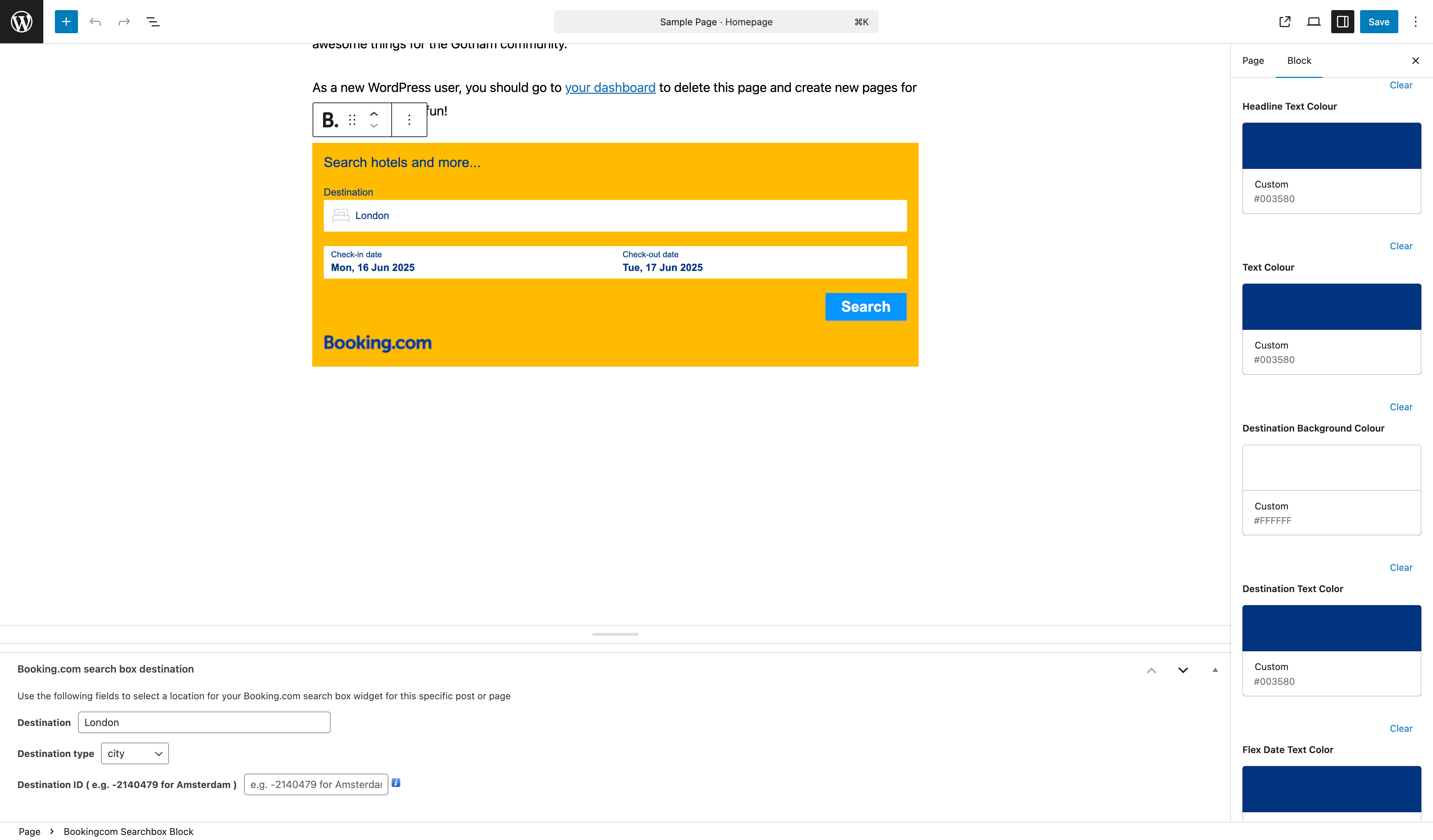The width and height of the screenshot is (1433, 840).
Task: Clear the Text Colour setting
Action: [1401, 407]
